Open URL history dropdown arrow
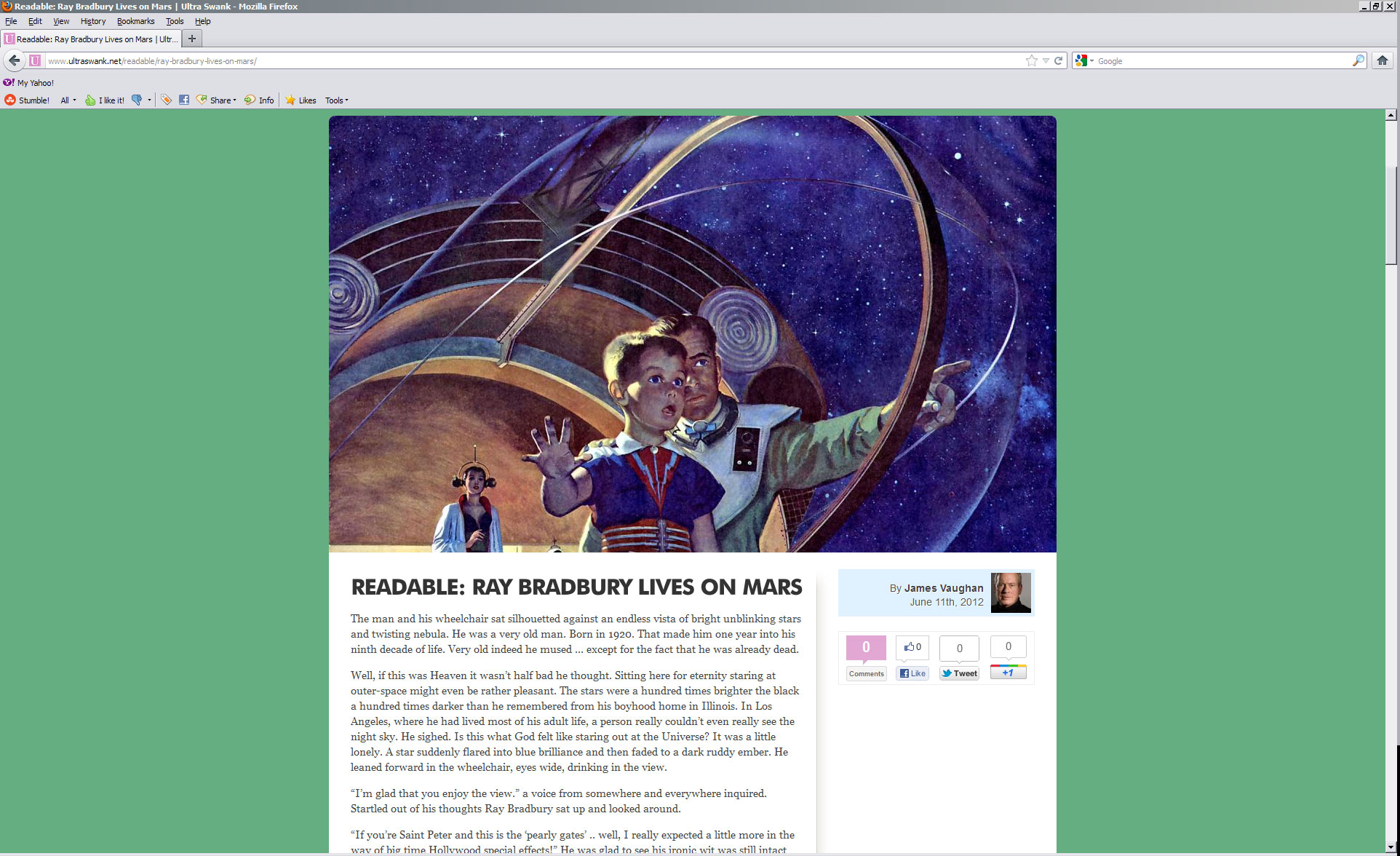The height and width of the screenshot is (856, 1400). click(1046, 61)
